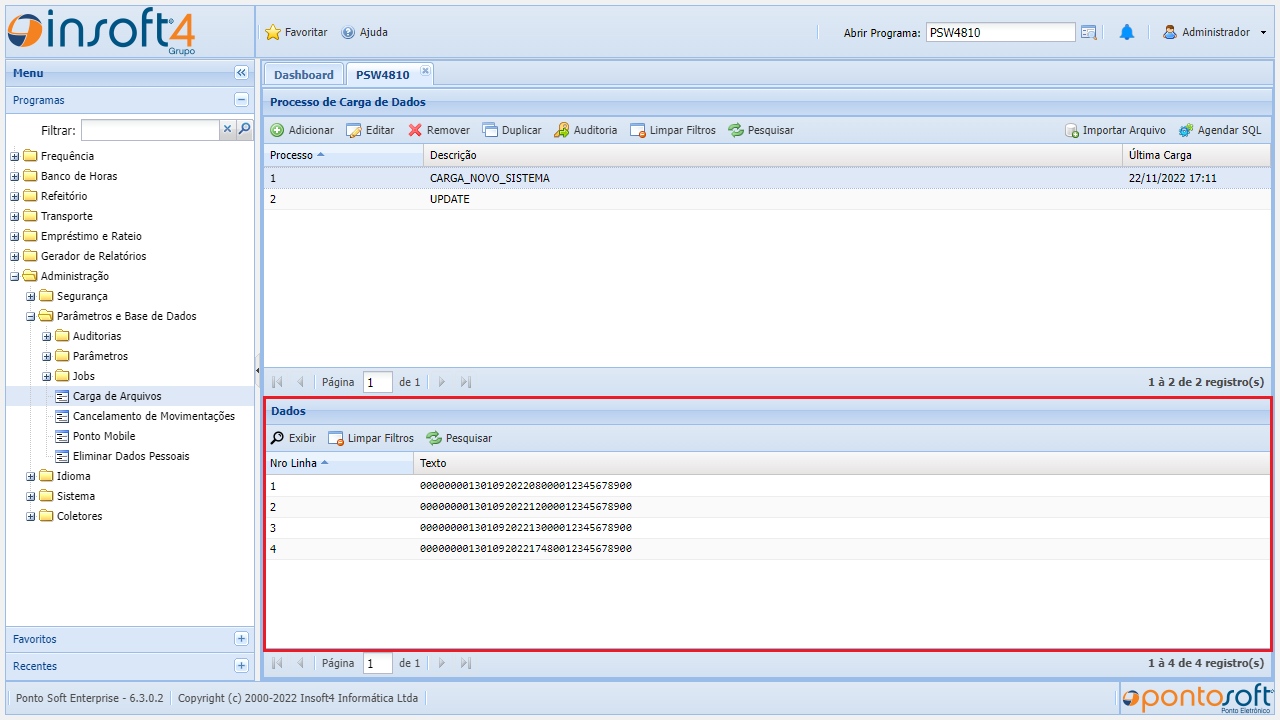The image size is (1280, 720).
Task: Click the notification bell icon
Action: (x=1127, y=32)
